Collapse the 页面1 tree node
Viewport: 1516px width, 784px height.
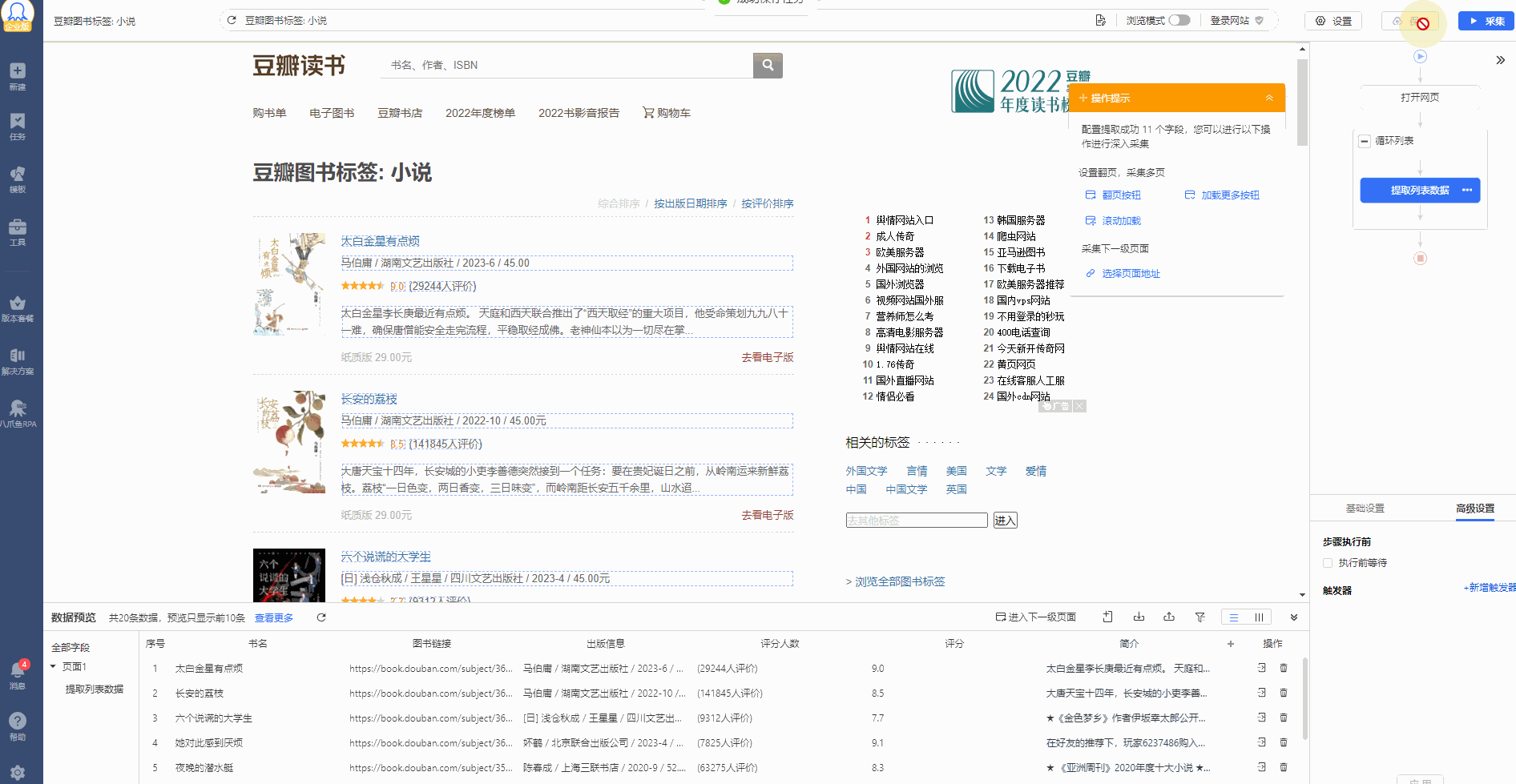coord(54,666)
